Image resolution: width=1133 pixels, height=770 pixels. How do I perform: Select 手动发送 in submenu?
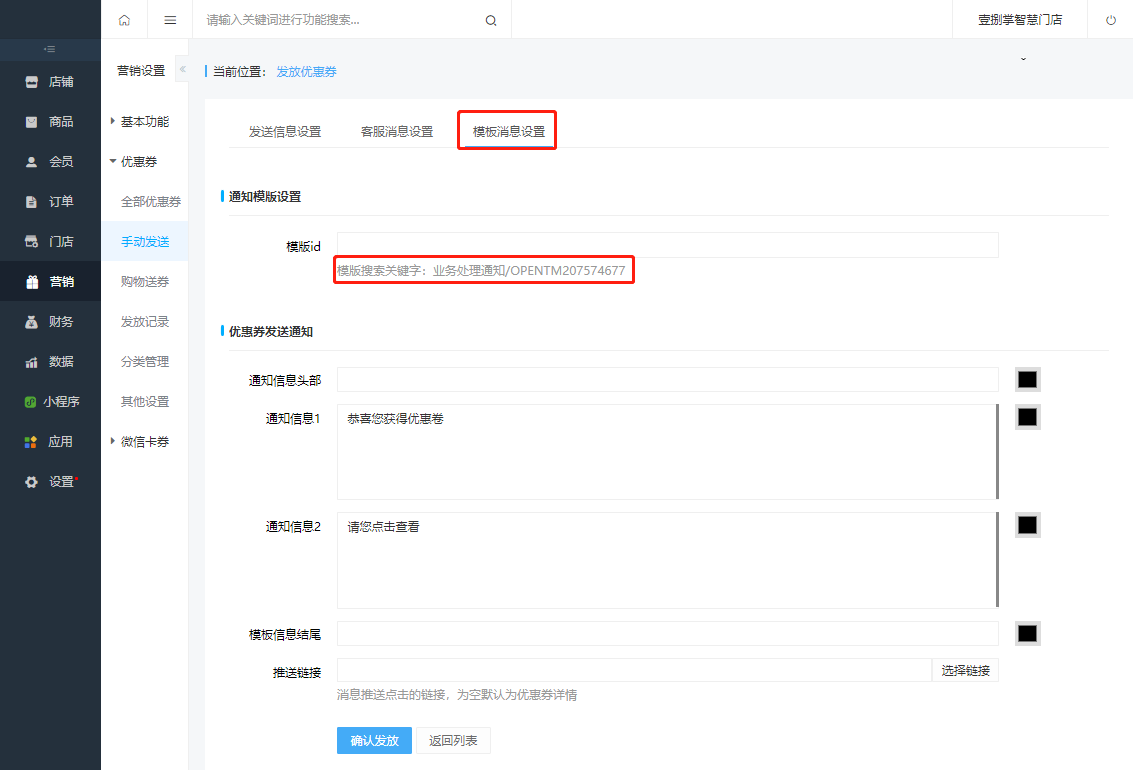145,241
